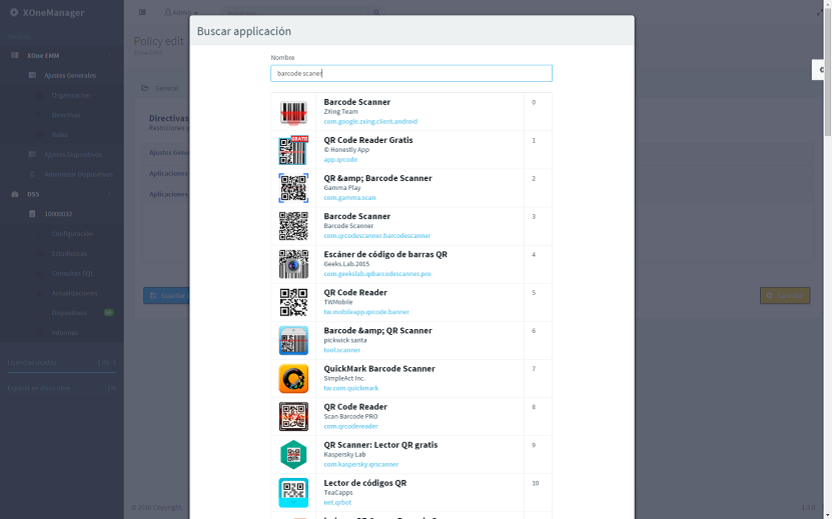832x519 pixels.
Task: Open Consultas SQL in sidebar
Action: 73,273
